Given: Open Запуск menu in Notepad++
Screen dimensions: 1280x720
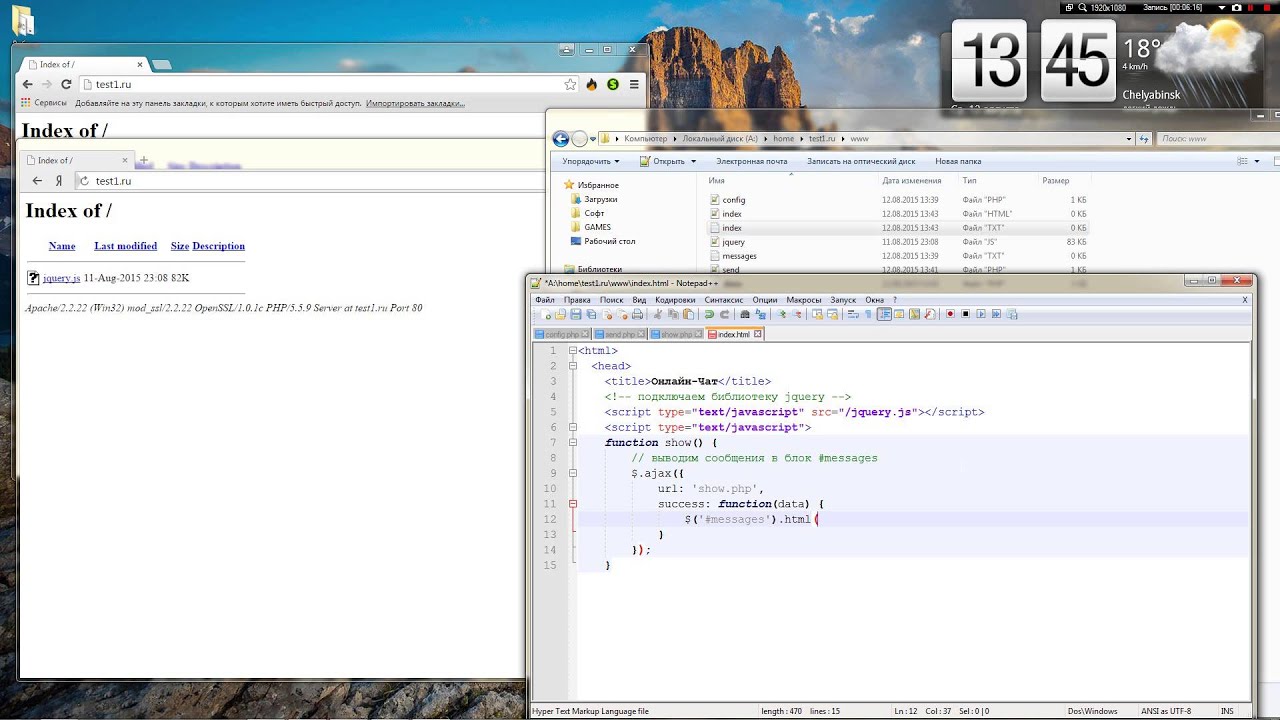Looking at the screenshot, I should [x=843, y=300].
